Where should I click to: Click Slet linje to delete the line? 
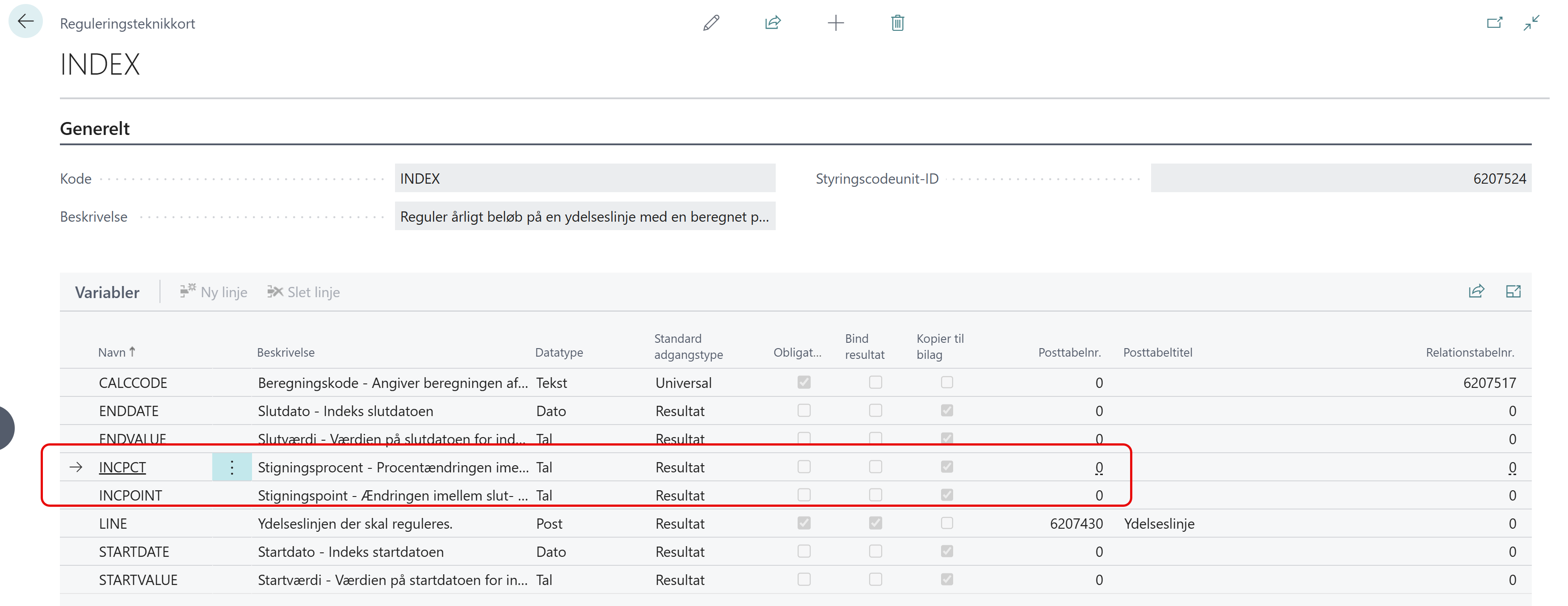click(303, 292)
